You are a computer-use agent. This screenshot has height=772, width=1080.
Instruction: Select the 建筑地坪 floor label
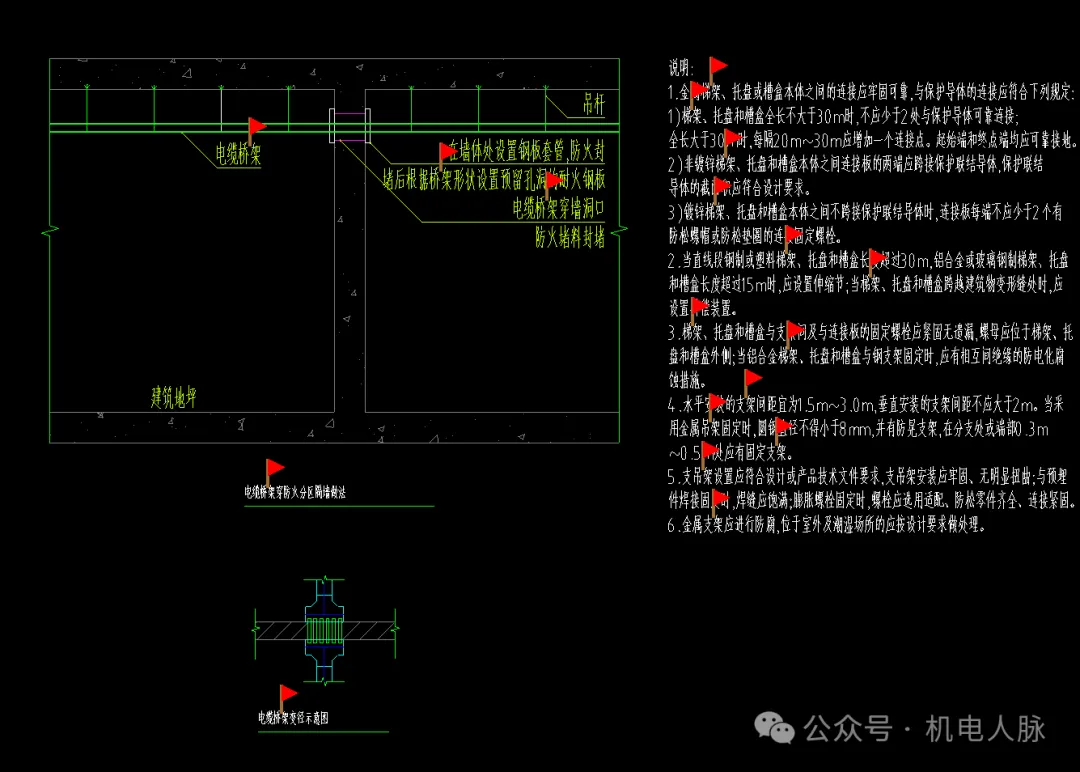tap(173, 397)
